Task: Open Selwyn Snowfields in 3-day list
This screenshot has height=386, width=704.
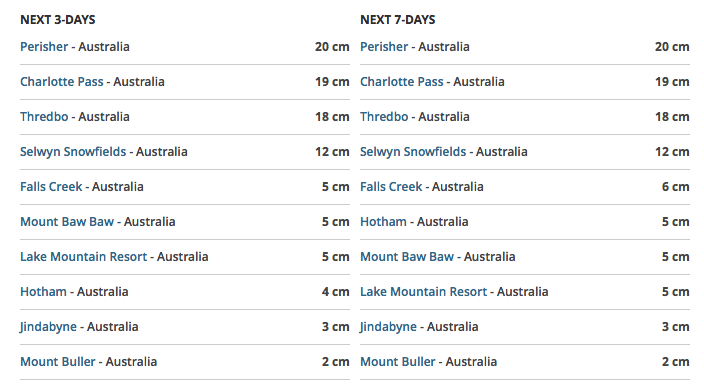Action: pos(73,152)
